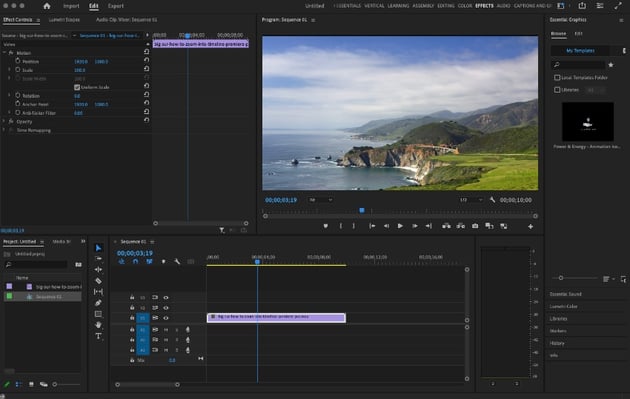Select the Color workspace

point(465,6)
